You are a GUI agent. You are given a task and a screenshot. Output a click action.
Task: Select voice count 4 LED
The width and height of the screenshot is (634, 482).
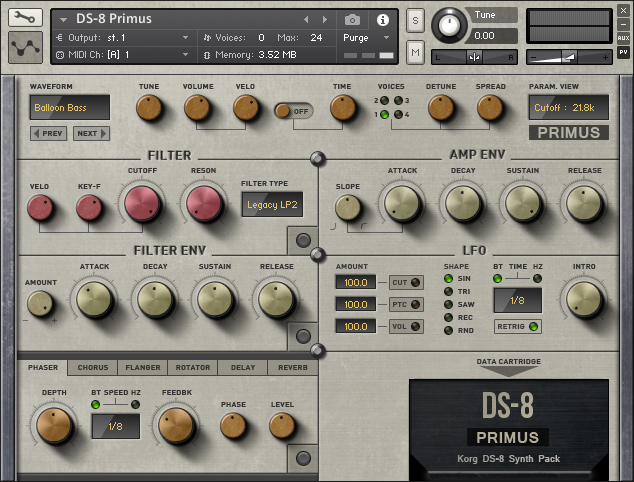(398, 114)
